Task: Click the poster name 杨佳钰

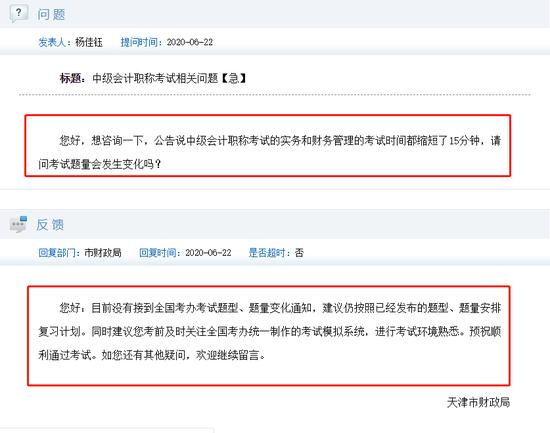Action: point(89,42)
